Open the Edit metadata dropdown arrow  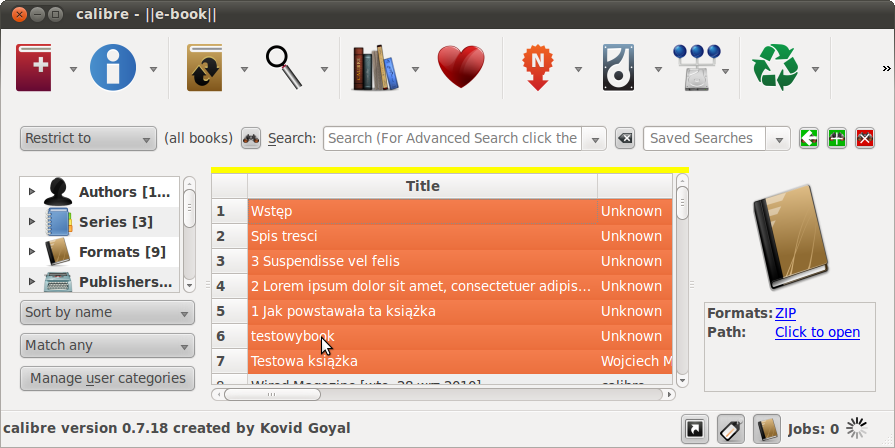(x=153, y=69)
